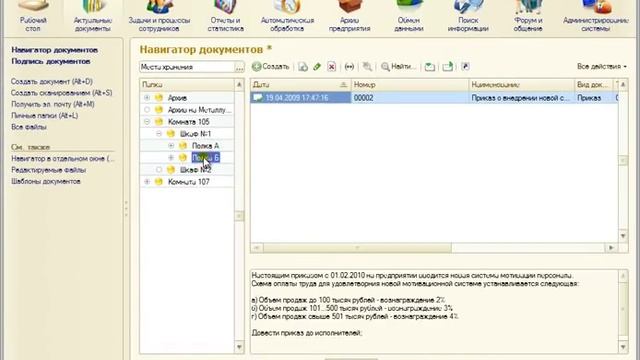This screenshot has width=640, height=360.
Task: Click the order text preview scroll-down arrow
Action: 623,347
